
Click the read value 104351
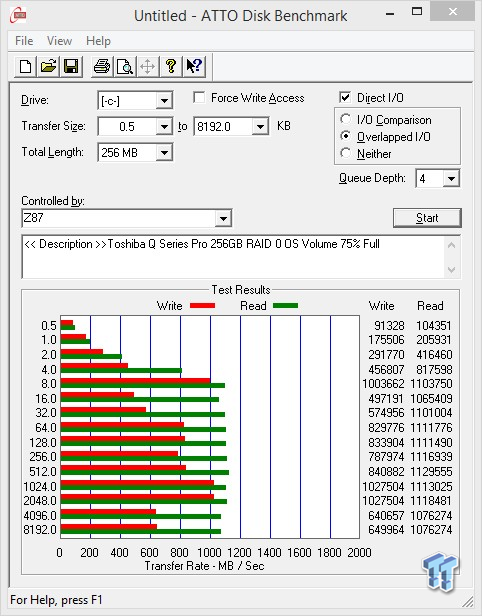(x=434, y=326)
